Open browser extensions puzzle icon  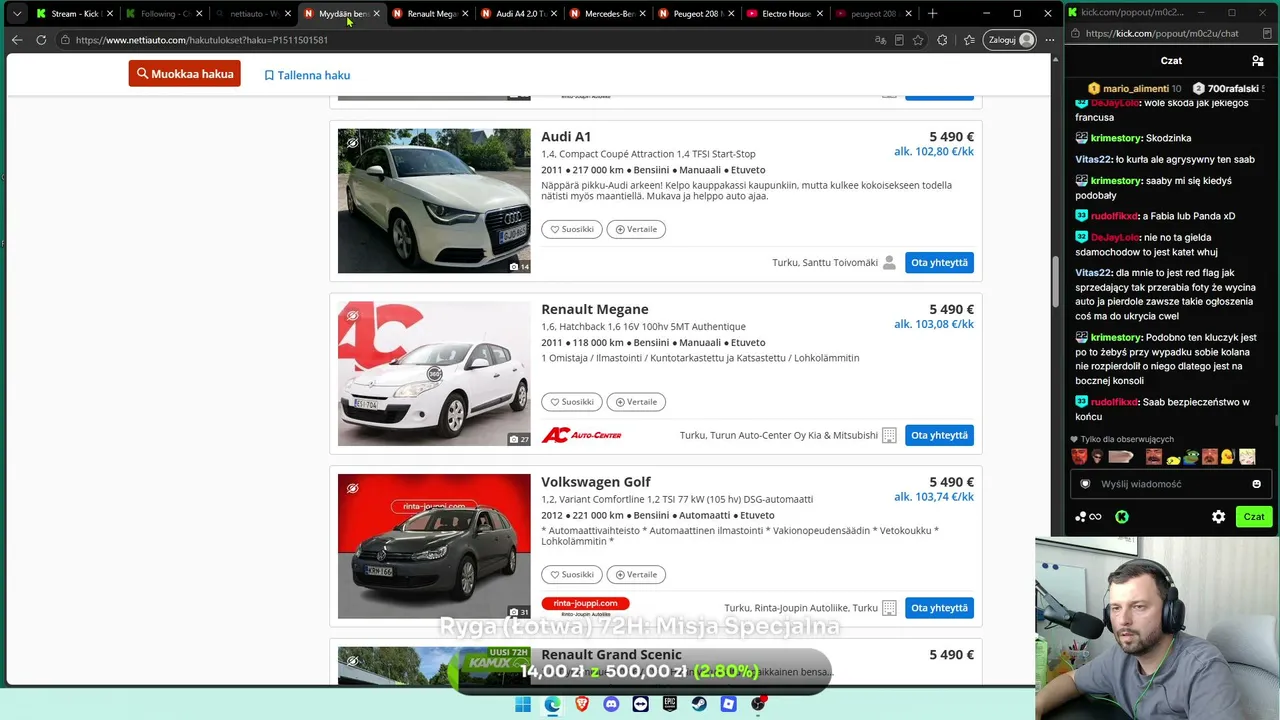(942, 40)
